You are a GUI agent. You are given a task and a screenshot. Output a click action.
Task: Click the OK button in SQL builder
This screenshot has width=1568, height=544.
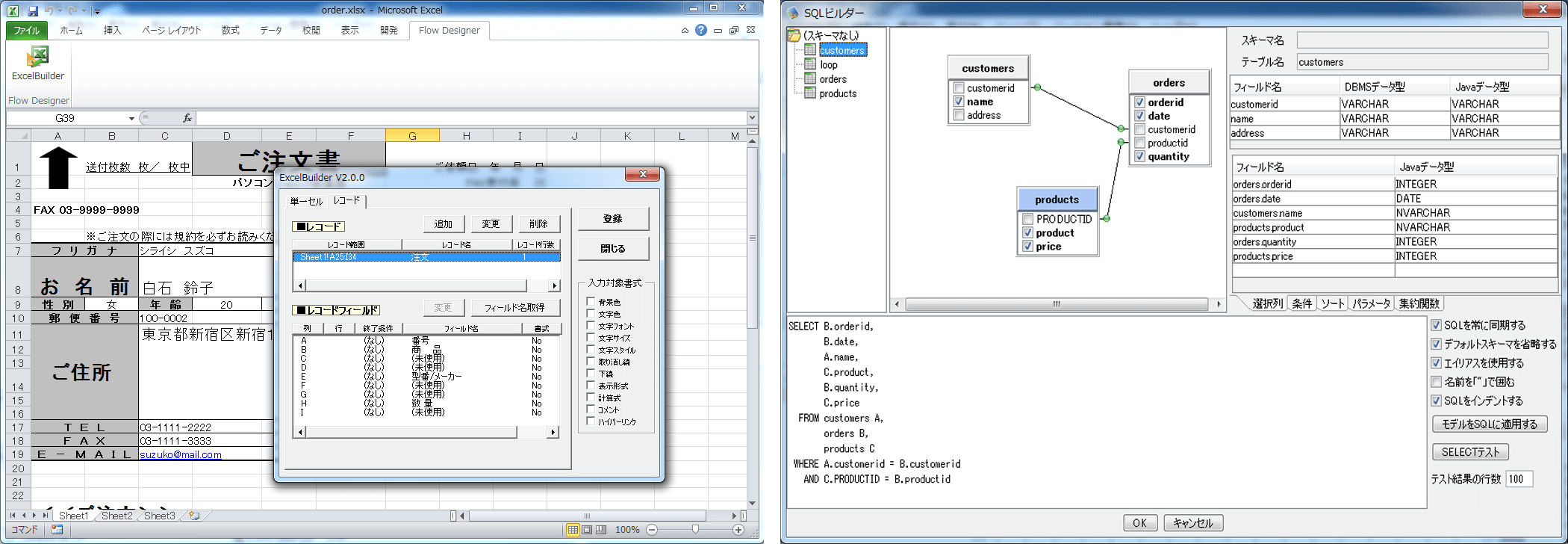point(1140,523)
